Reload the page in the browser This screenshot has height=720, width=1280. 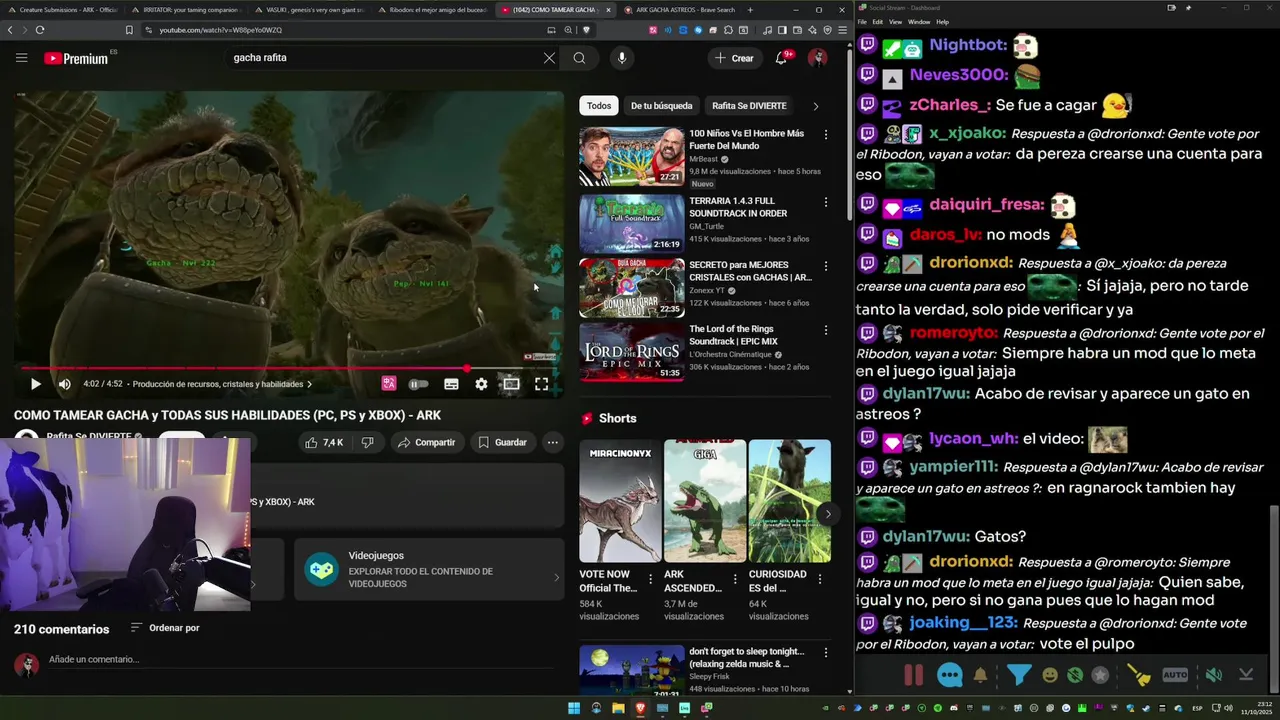pyautogui.click(x=40, y=30)
